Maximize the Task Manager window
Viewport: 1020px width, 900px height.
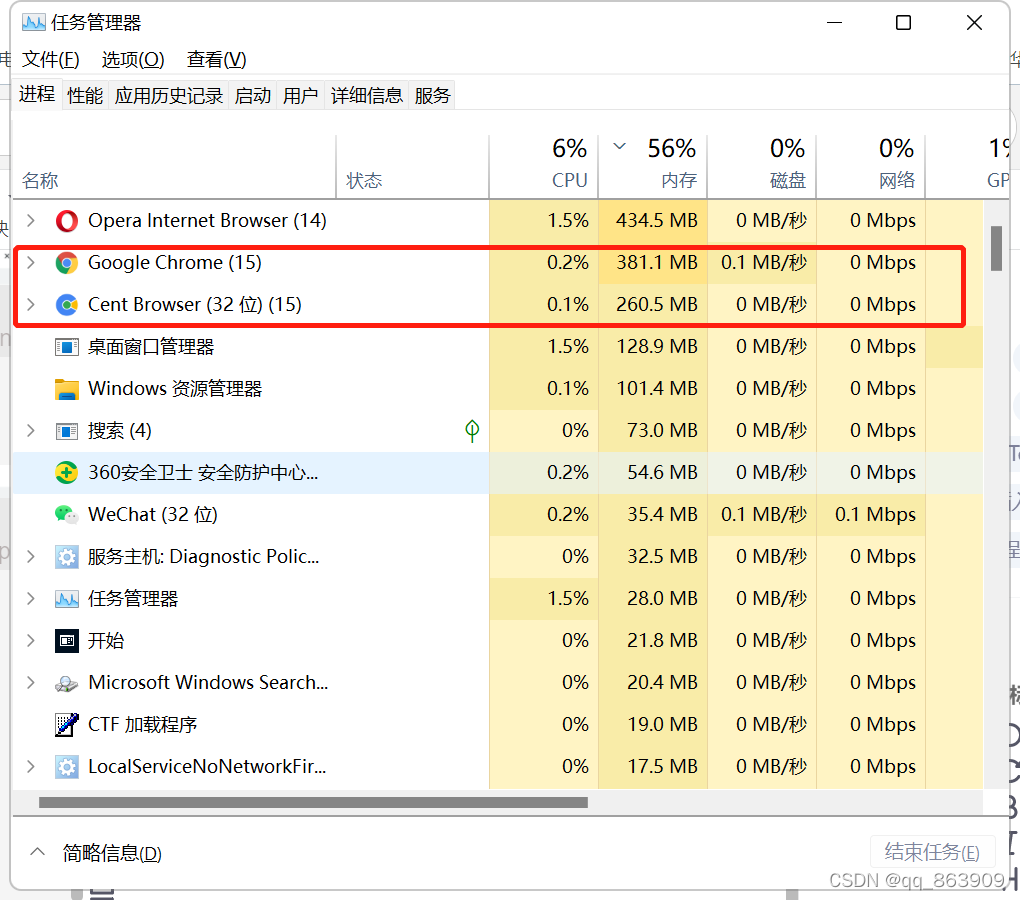coord(903,23)
